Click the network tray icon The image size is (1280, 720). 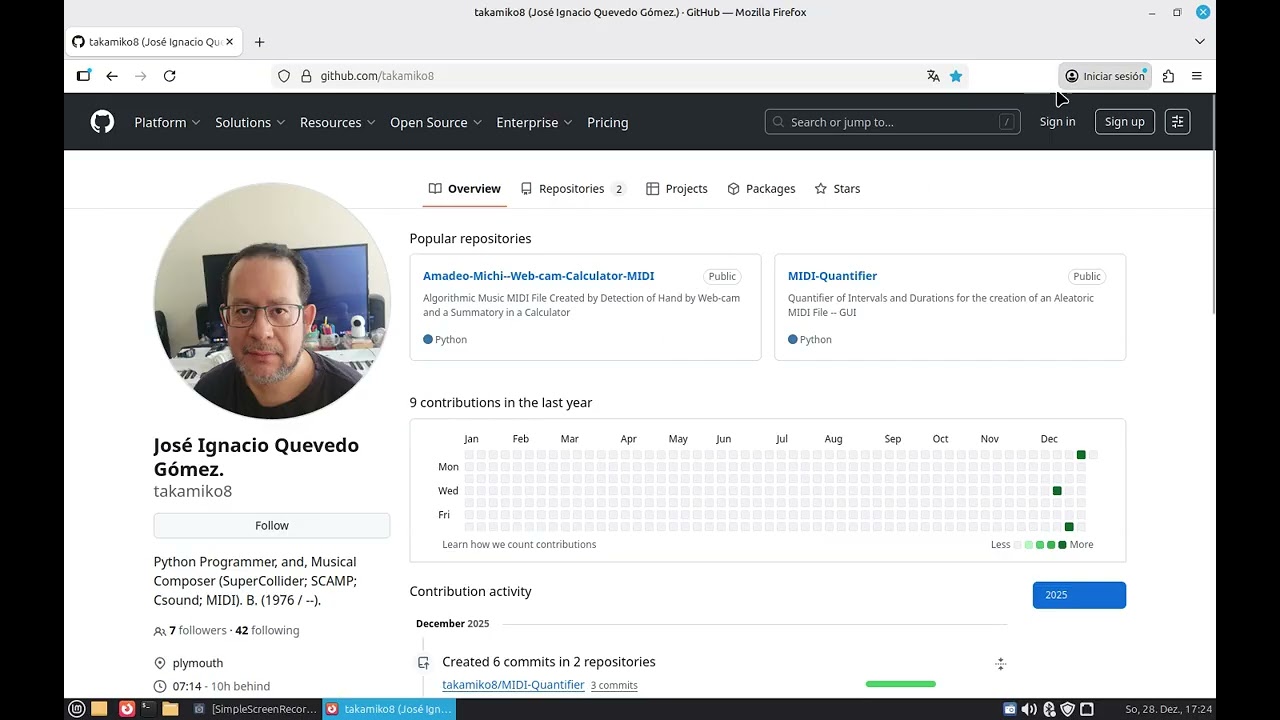coord(1088,709)
